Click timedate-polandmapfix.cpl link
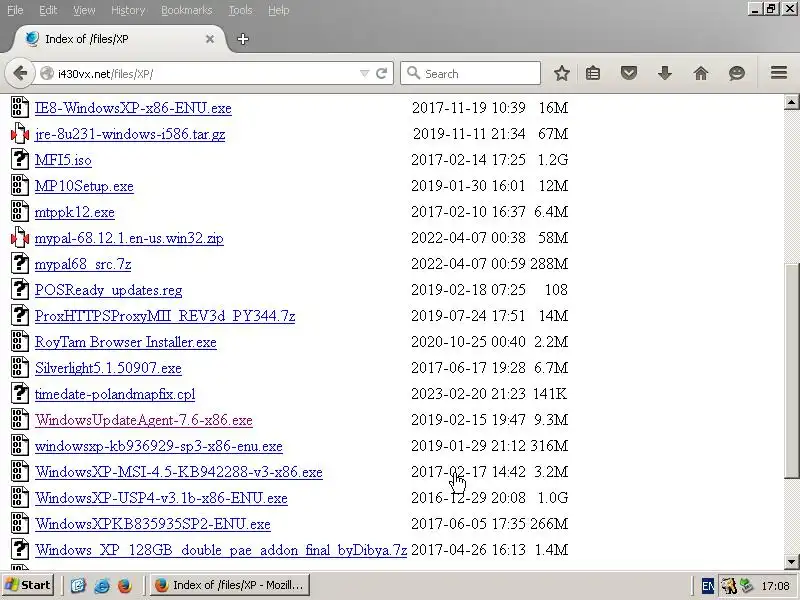The height and width of the screenshot is (600, 800). 115,394
